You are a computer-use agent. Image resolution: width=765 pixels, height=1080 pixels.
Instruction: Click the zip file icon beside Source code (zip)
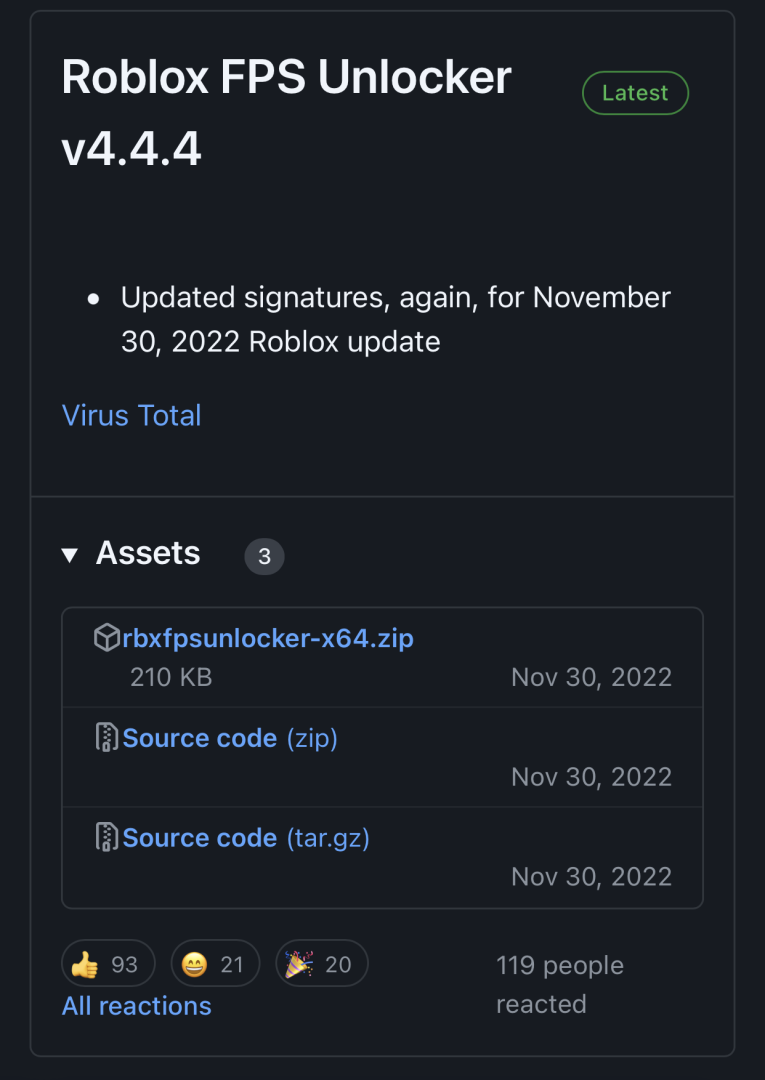[x=107, y=738]
